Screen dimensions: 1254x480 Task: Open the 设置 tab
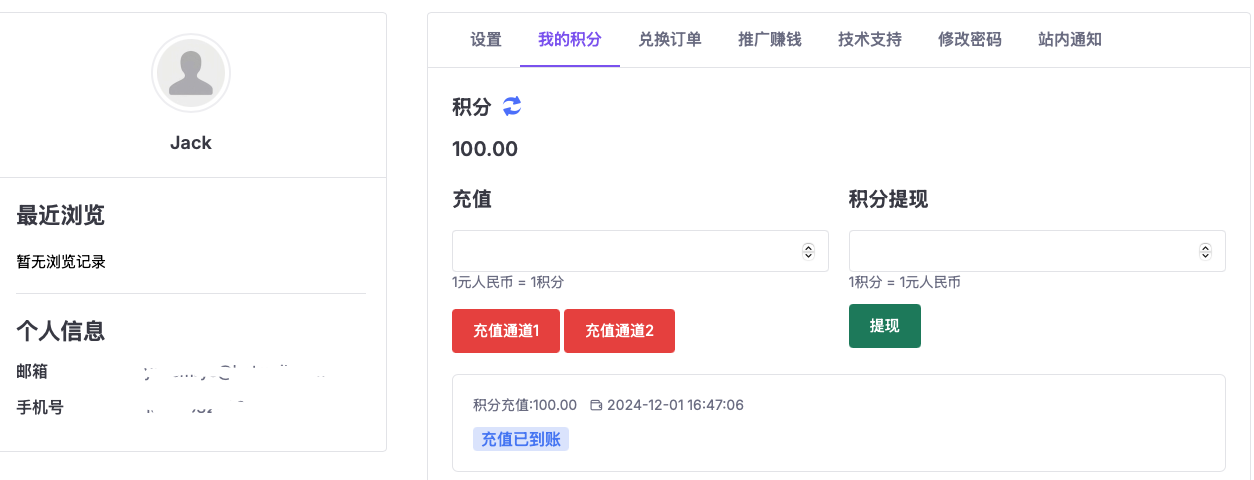pyautogui.click(x=486, y=40)
